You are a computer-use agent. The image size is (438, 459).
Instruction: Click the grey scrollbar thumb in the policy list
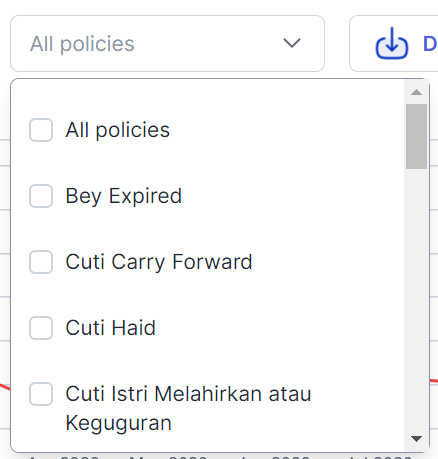coord(416,136)
